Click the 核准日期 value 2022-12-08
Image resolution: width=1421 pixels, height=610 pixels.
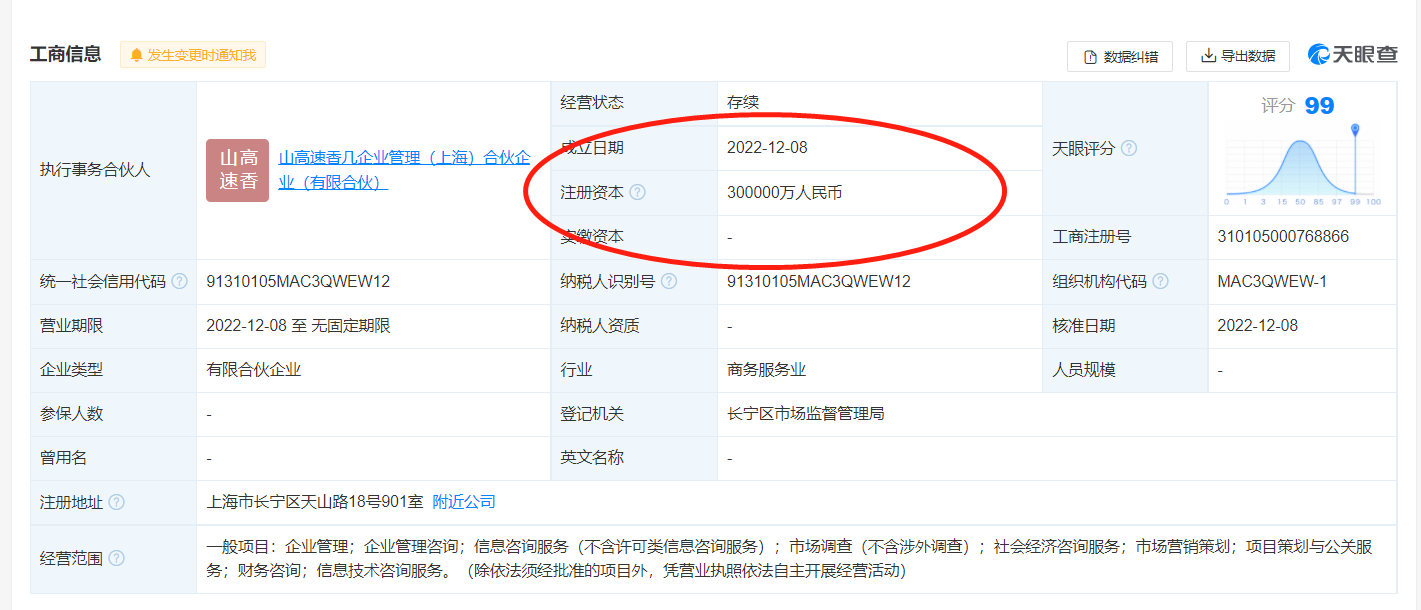[x=1257, y=325]
